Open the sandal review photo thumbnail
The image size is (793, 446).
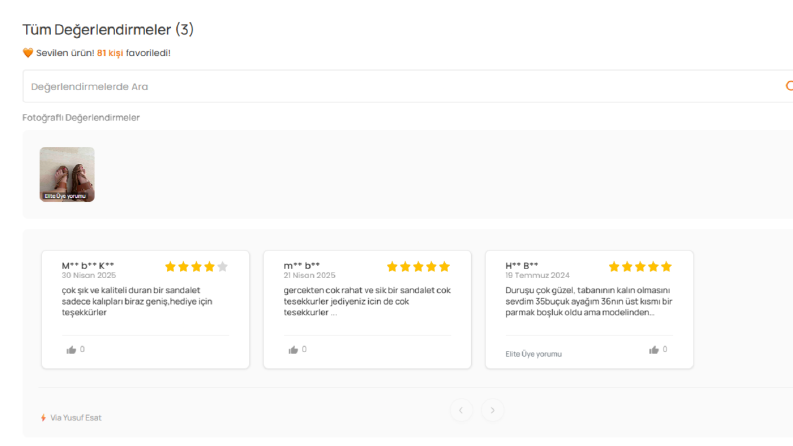click(67, 174)
